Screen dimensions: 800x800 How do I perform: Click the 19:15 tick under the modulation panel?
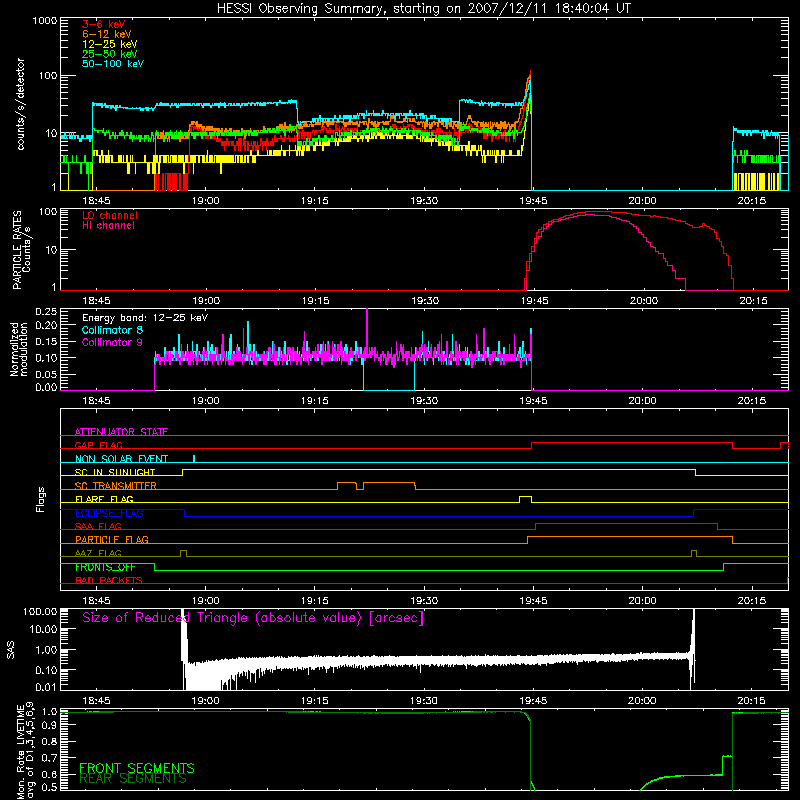(315, 401)
